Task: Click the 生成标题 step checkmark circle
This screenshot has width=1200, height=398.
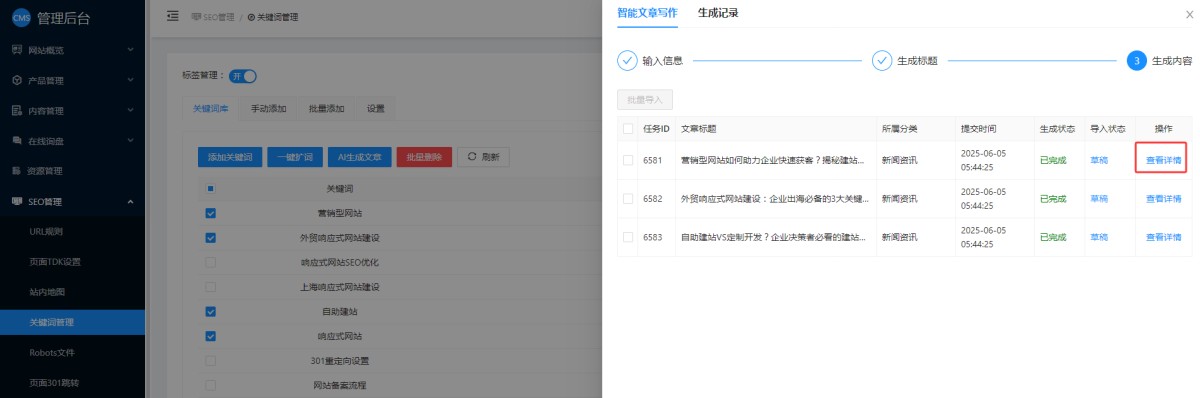Action: click(x=882, y=60)
